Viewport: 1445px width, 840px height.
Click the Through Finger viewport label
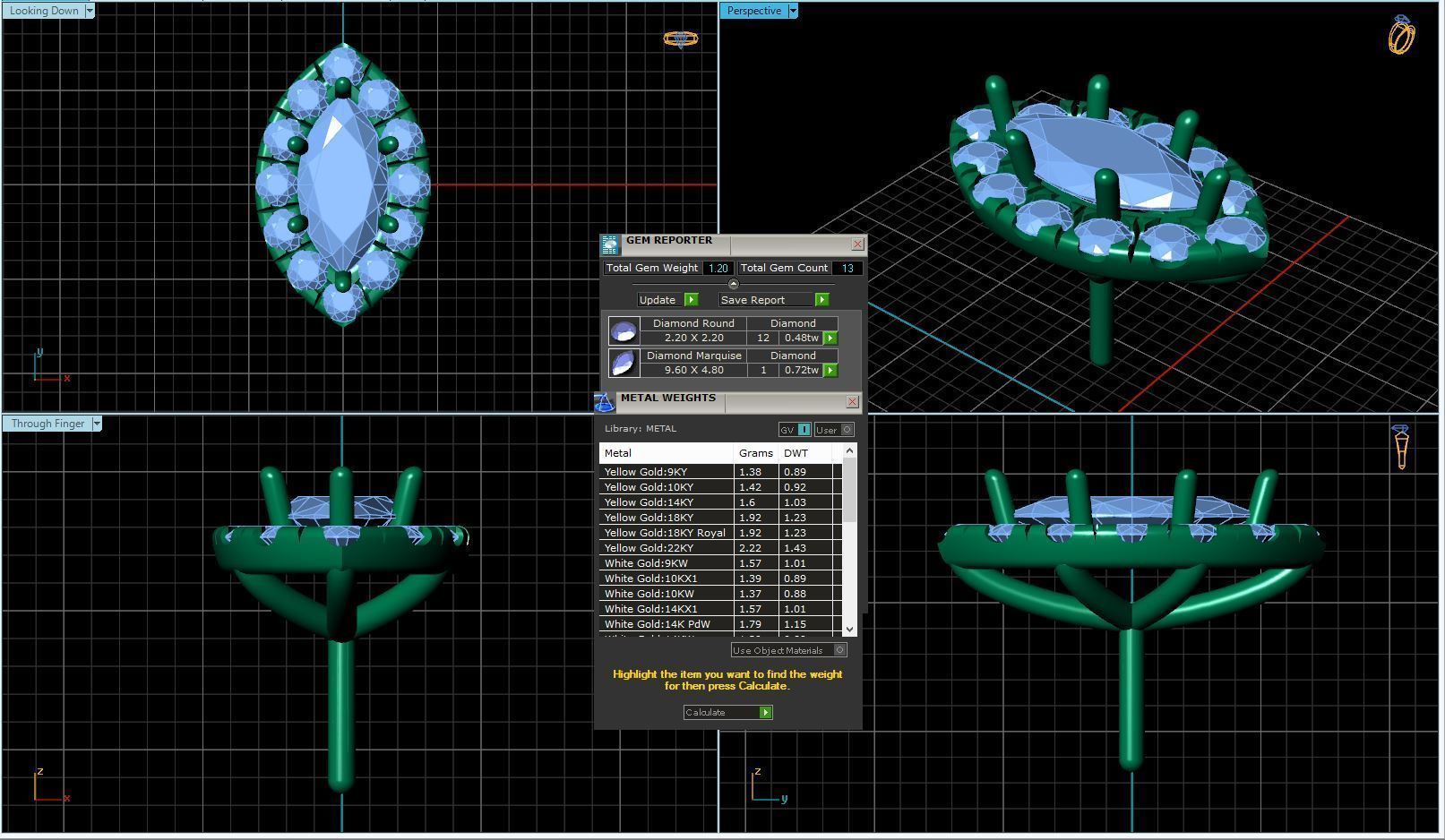pos(47,424)
